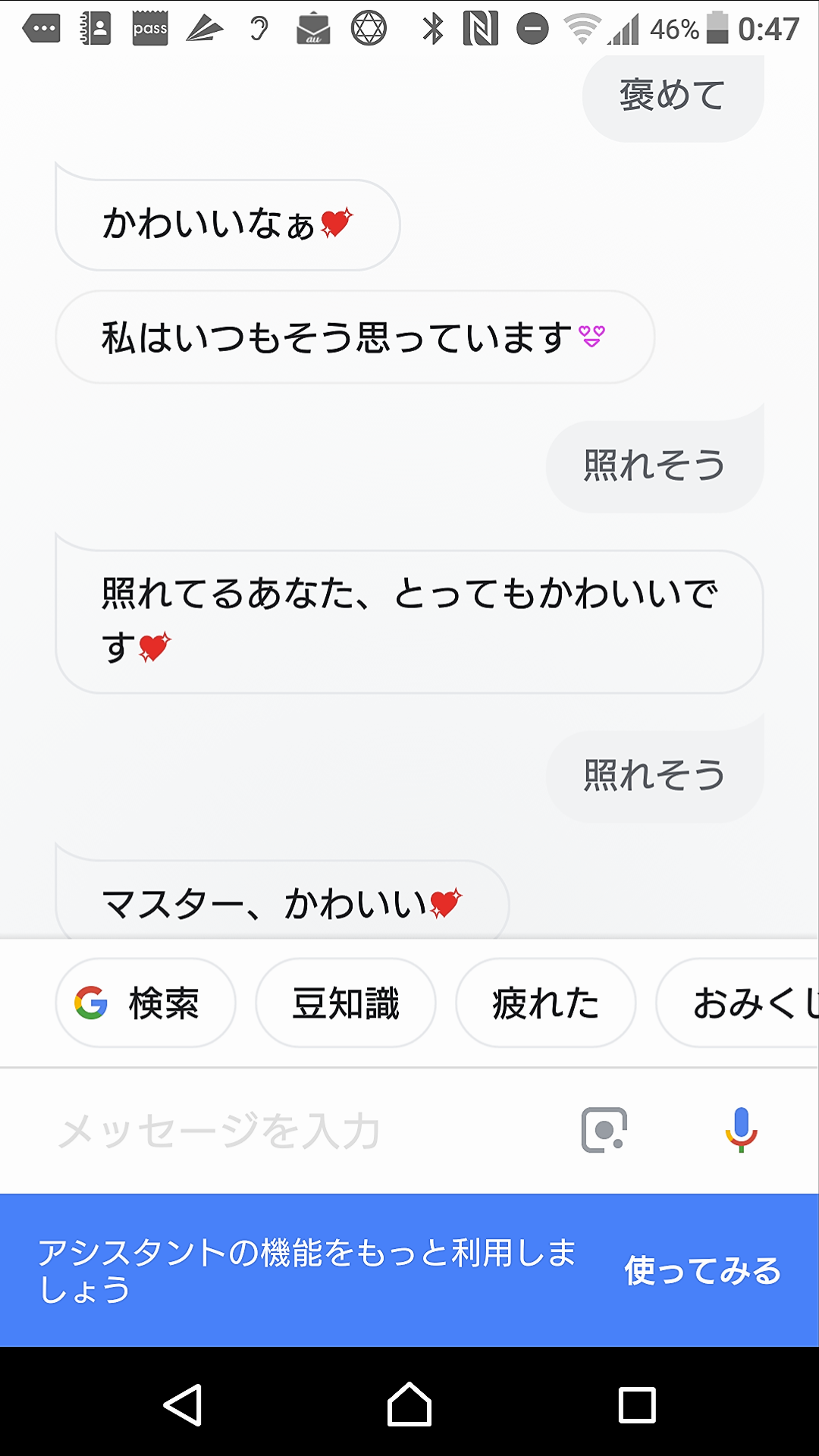Tap the au mail notification icon
This screenshot has width=819, height=1456.
(x=313, y=29)
